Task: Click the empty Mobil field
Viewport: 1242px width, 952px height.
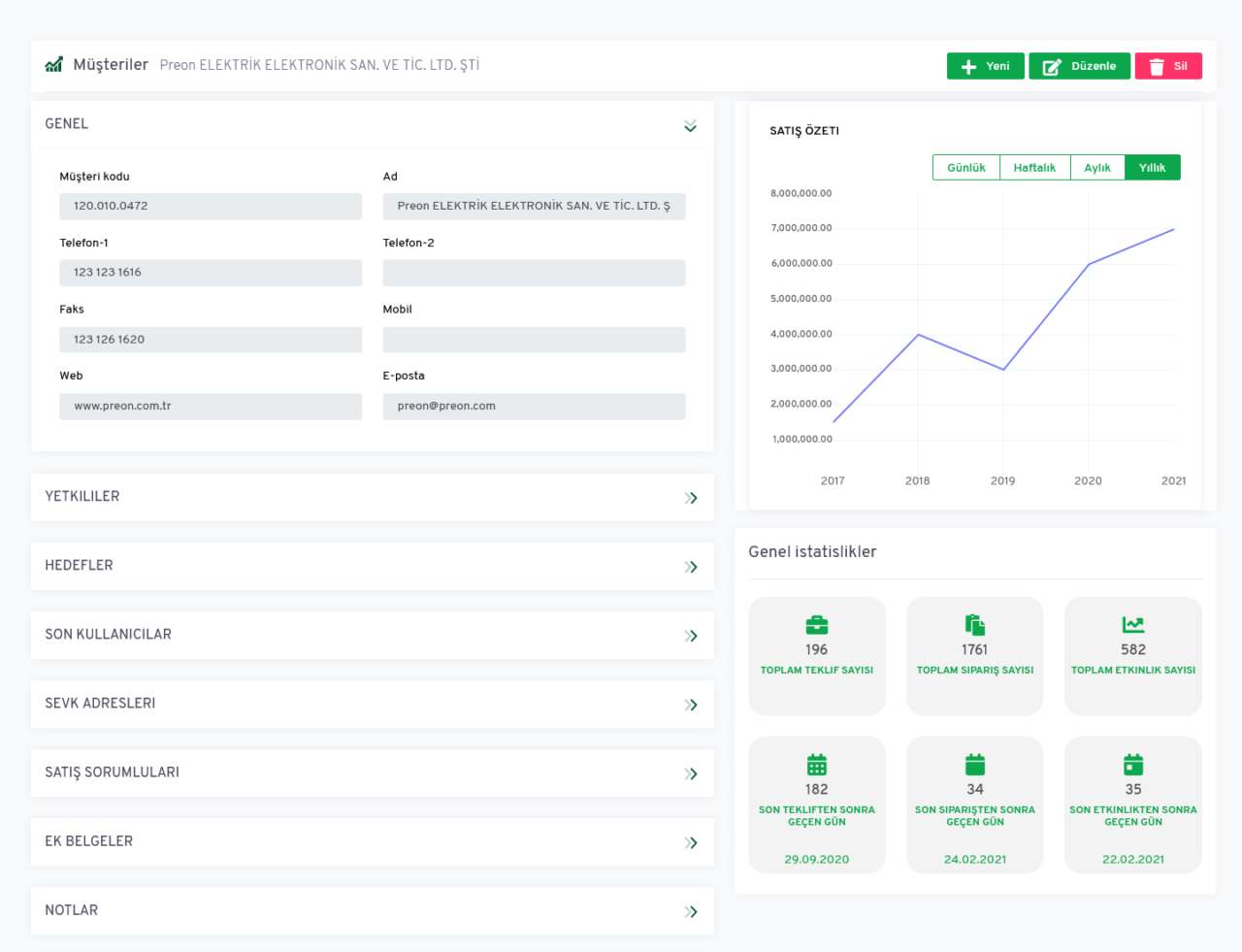Action: click(534, 340)
